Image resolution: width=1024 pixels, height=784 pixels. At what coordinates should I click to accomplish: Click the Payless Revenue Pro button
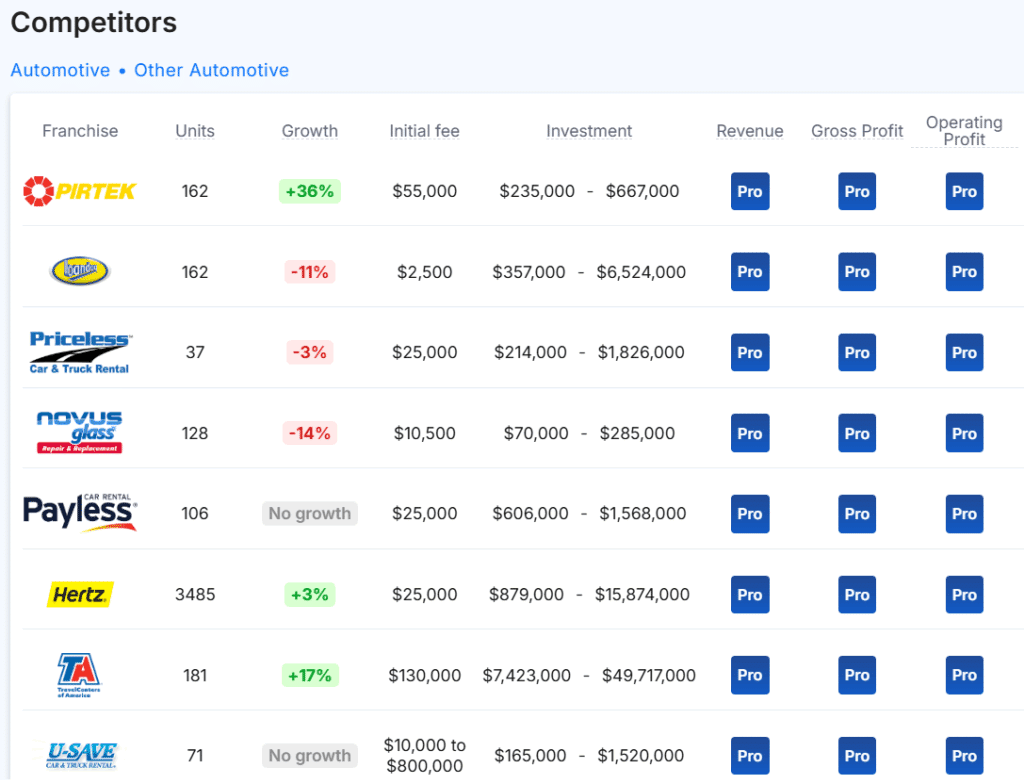click(750, 514)
